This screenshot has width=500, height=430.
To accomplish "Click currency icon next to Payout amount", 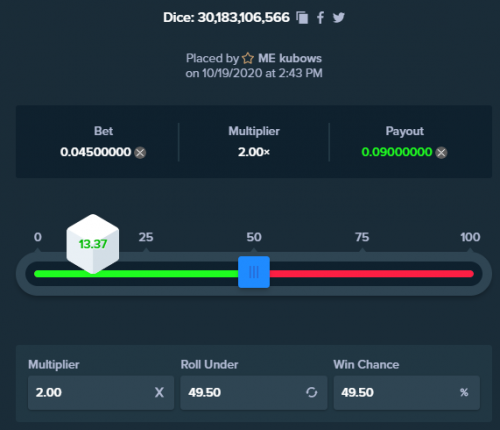I will click(x=441, y=153).
